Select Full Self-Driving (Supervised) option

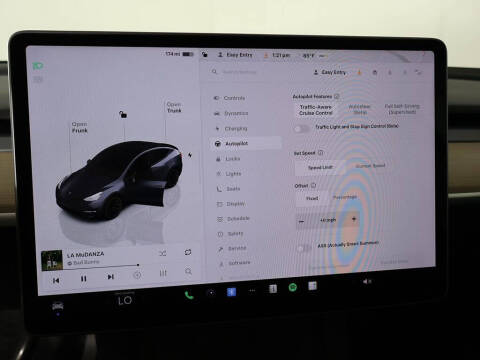pyautogui.click(x=402, y=109)
